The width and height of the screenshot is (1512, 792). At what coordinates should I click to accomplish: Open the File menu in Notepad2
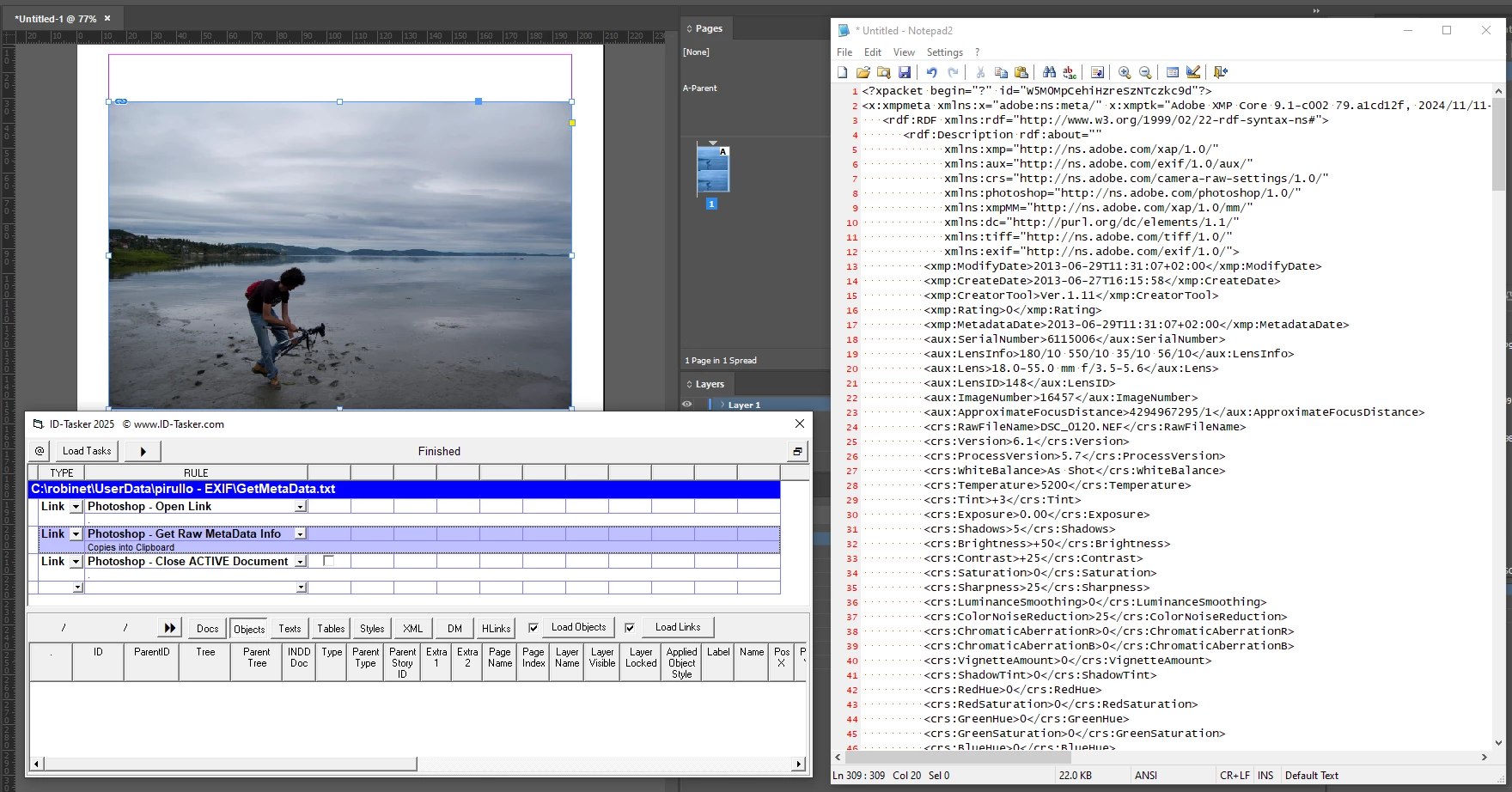click(x=844, y=52)
